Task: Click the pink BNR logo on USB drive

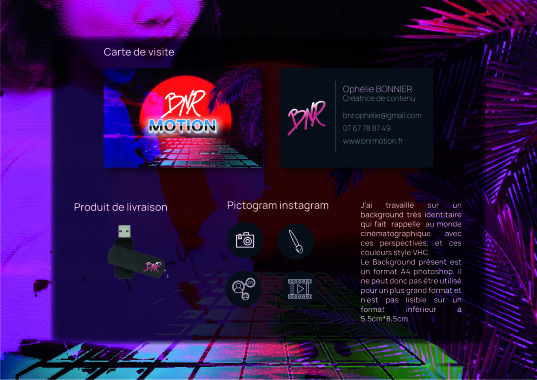Action: tap(152, 266)
